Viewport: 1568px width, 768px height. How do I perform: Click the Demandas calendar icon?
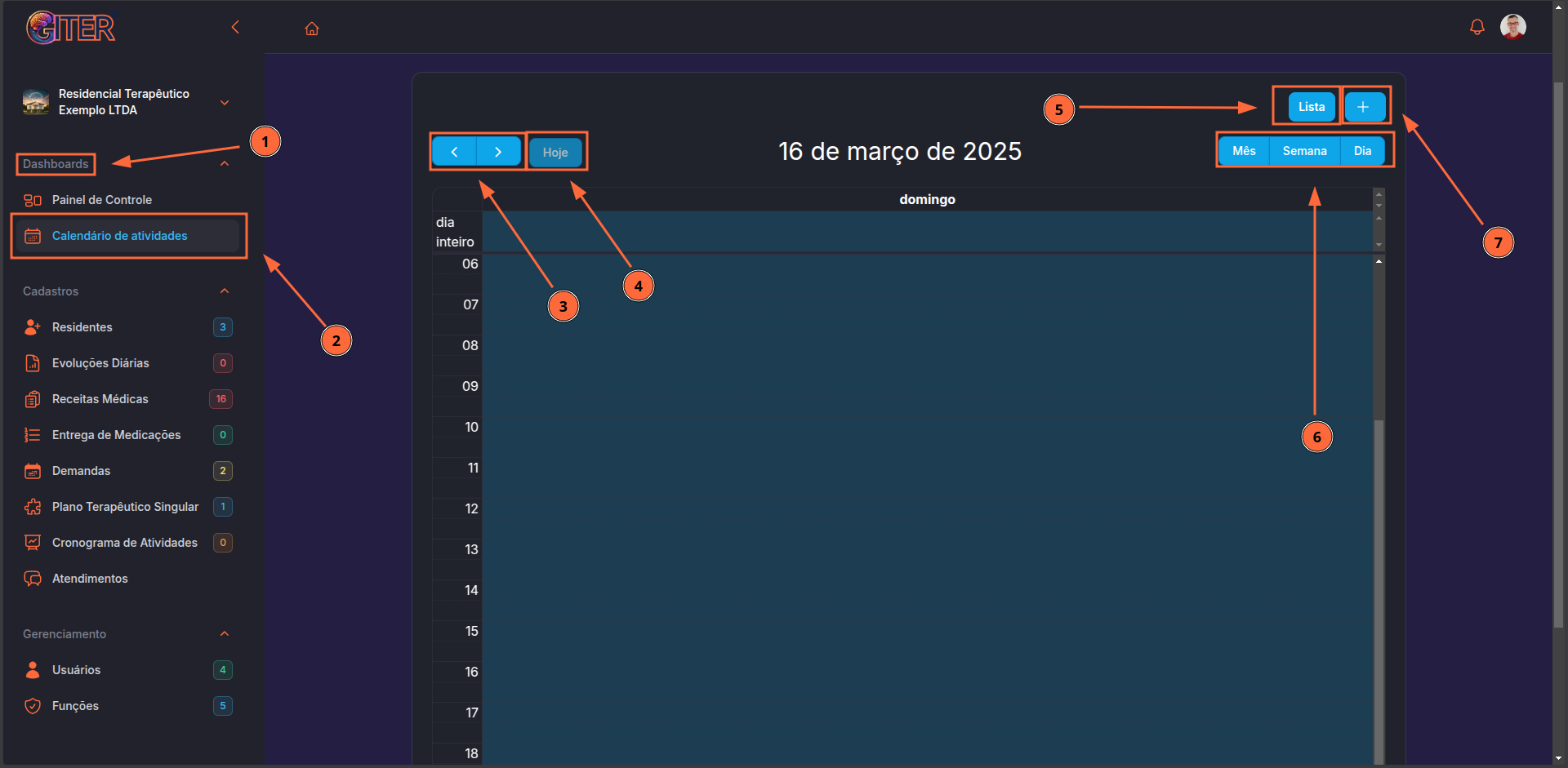coord(33,471)
